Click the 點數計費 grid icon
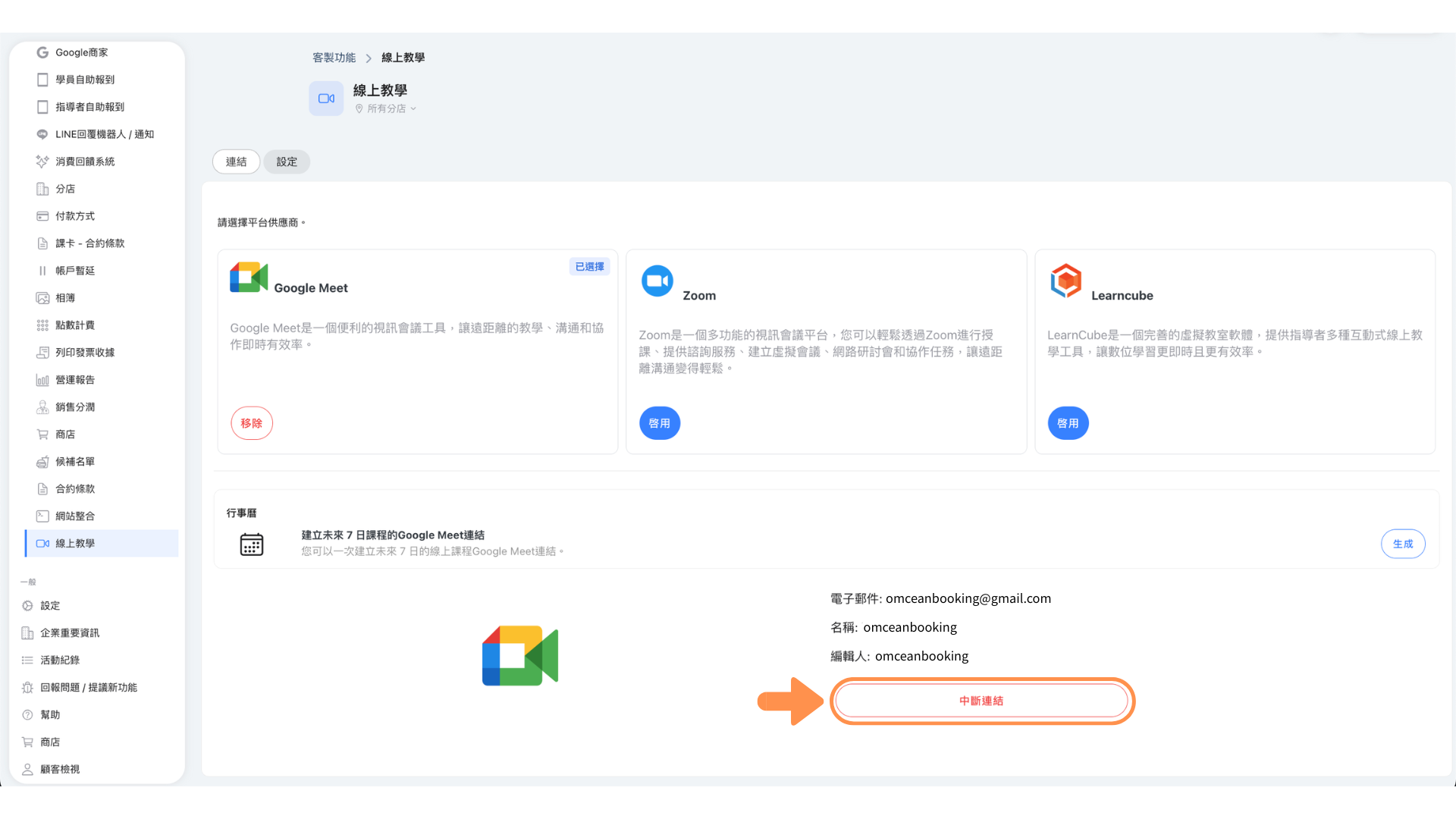 pos(42,325)
